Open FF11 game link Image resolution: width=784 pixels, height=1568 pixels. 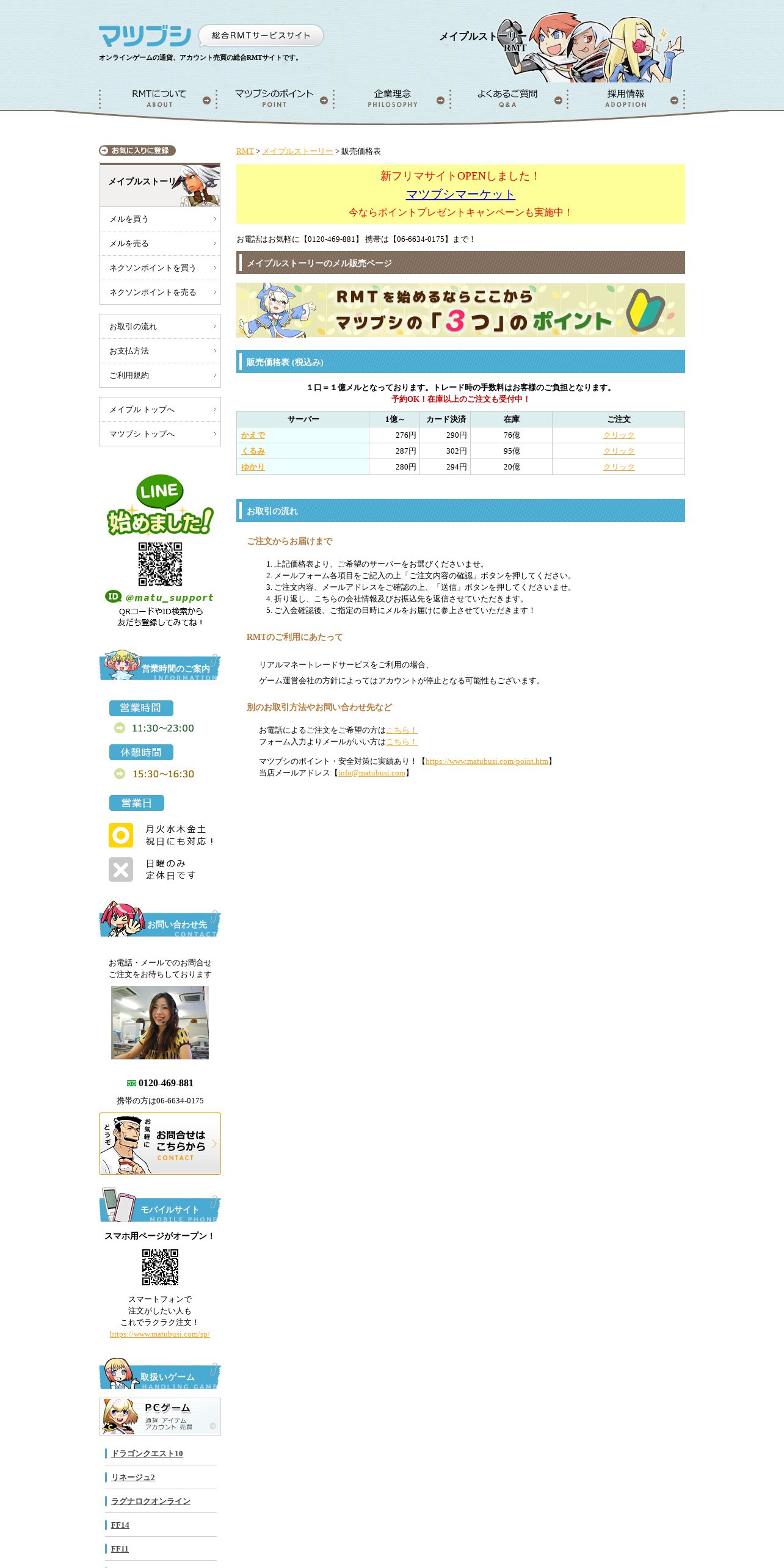(120, 1549)
